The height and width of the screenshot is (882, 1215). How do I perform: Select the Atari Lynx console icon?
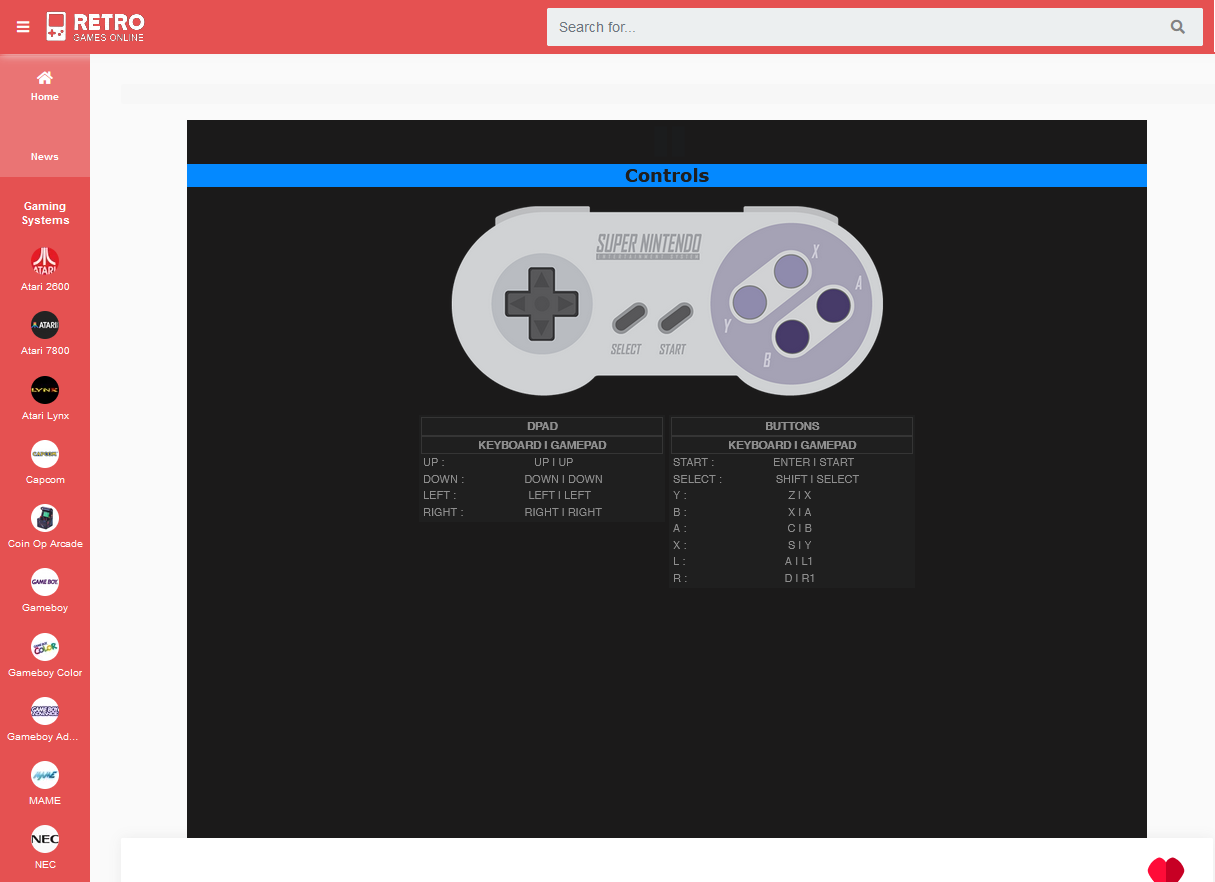[x=44, y=389]
